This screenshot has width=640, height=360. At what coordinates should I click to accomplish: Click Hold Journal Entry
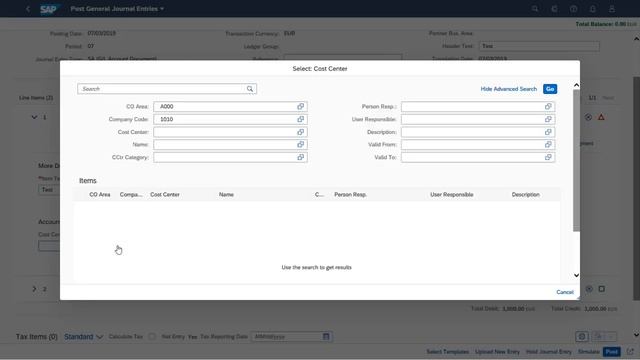point(549,351)
